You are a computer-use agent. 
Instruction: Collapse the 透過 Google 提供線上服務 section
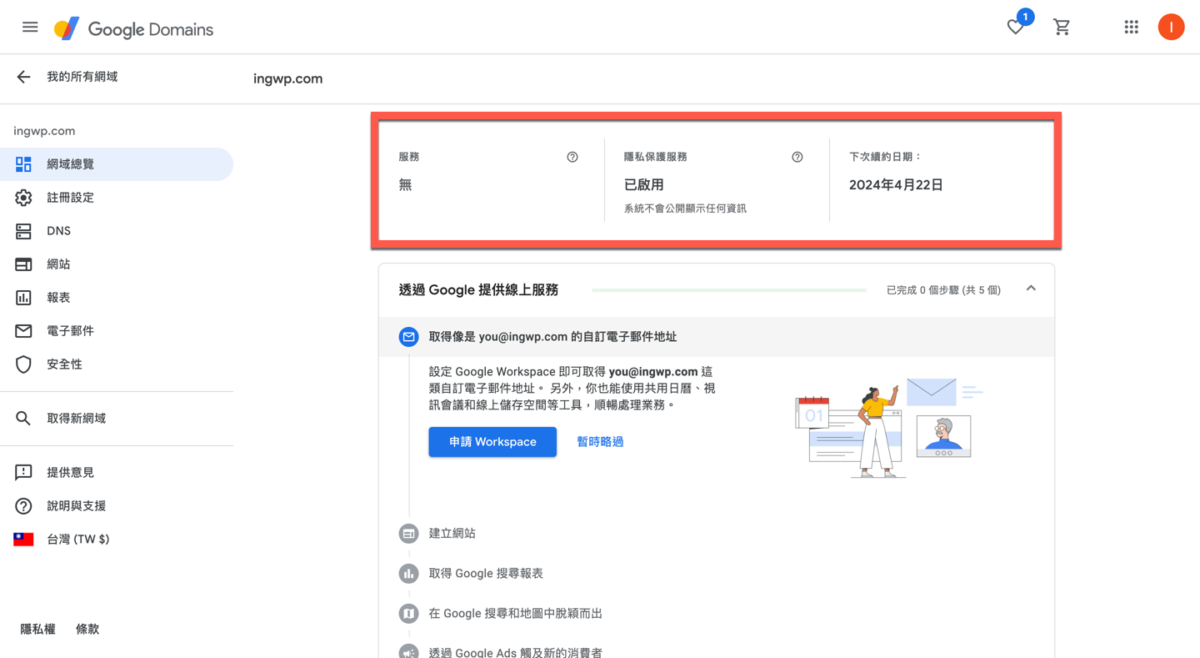(x=1031, y=288)
